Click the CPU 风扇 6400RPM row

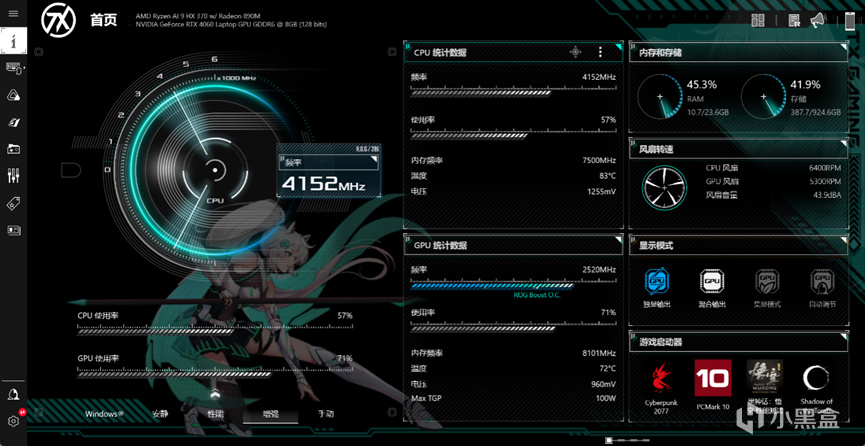pos(773,168)
